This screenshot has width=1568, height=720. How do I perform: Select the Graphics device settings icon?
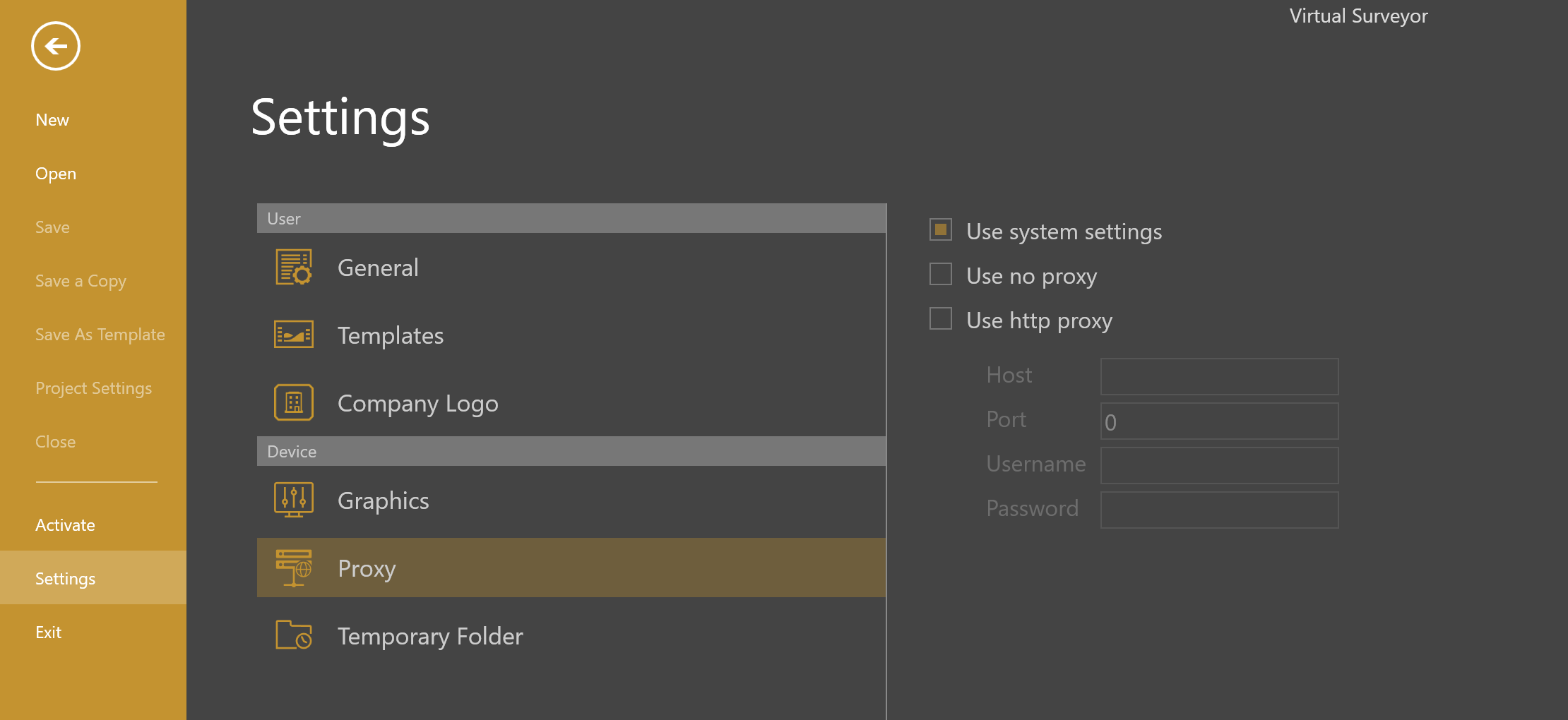(x=293, y=500)
